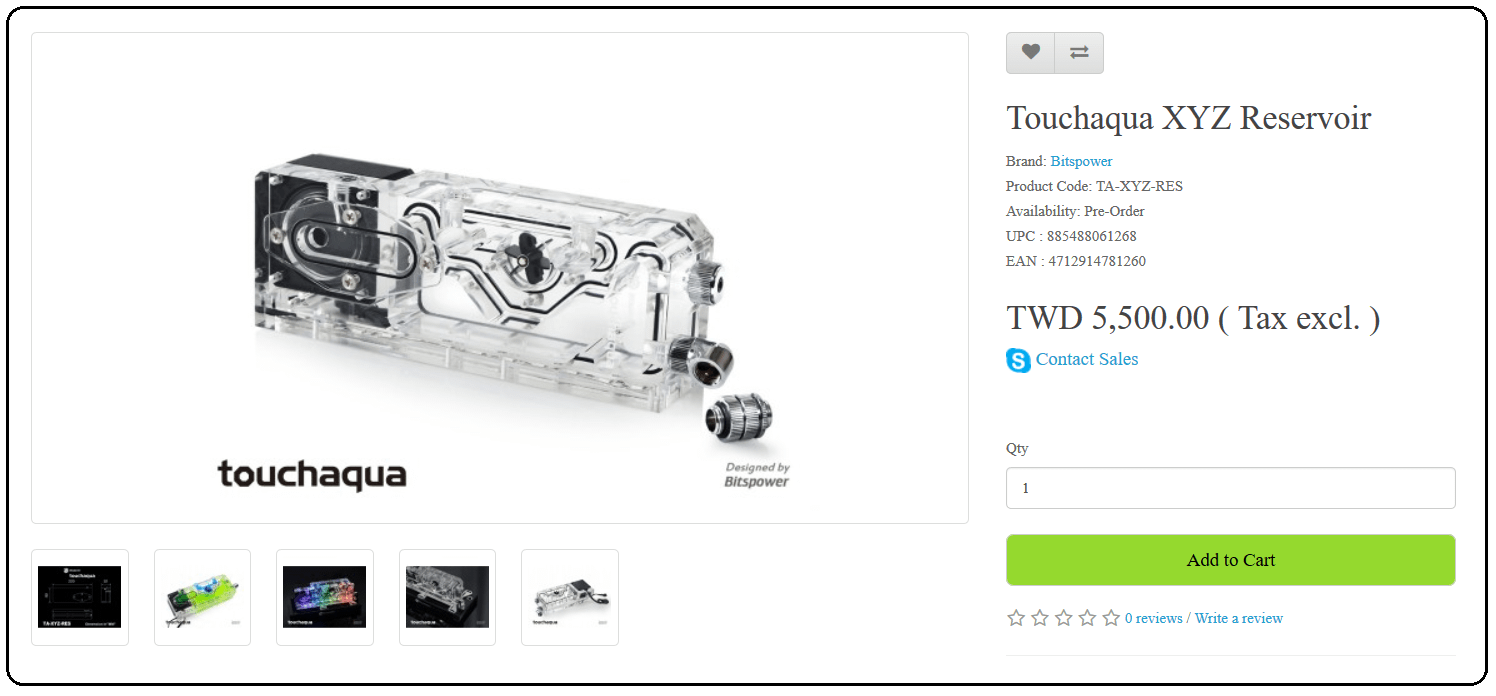Click the Skype logo icon
1496x696 pixels.
click(1018, 360)
